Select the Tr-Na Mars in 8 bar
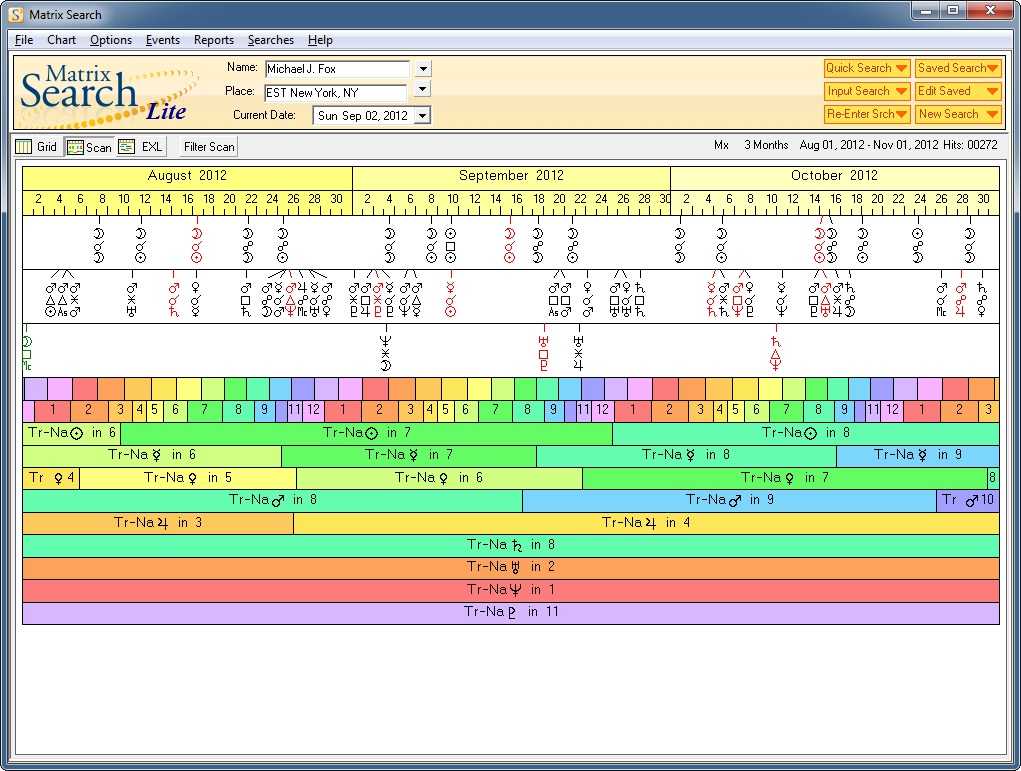1021x771 pixels. pyautogui.click(x=272, y=500)
